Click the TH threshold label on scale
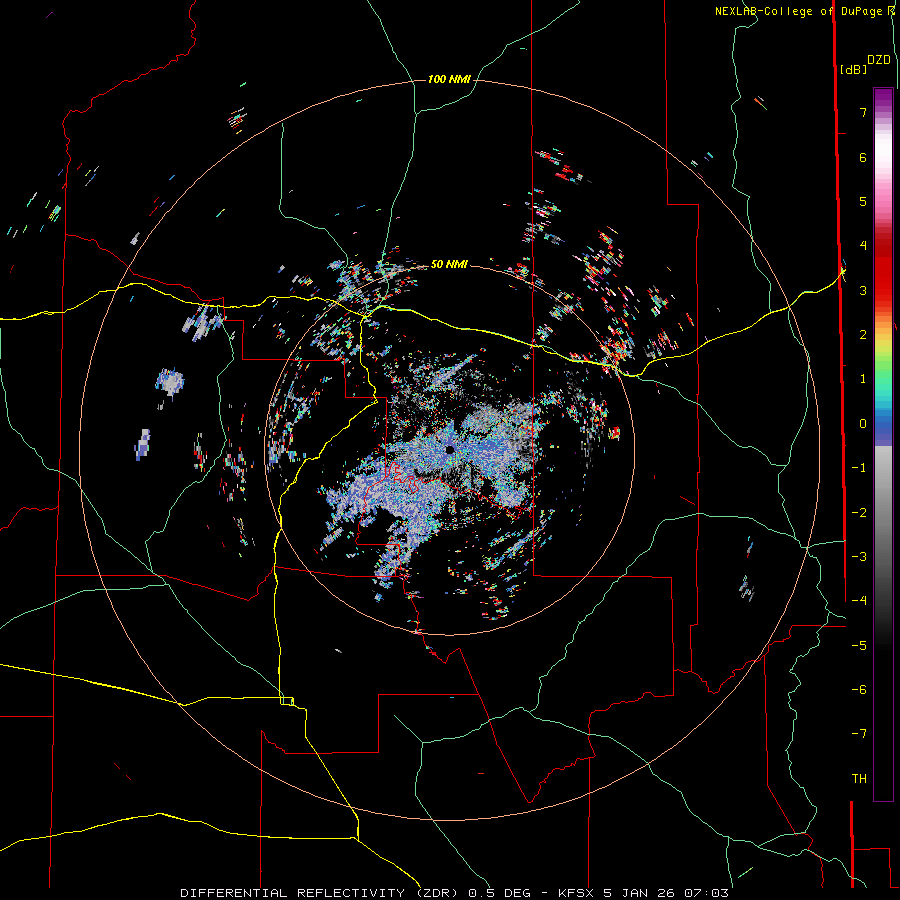Screen dimensions: 900x900 coord(859,779)
